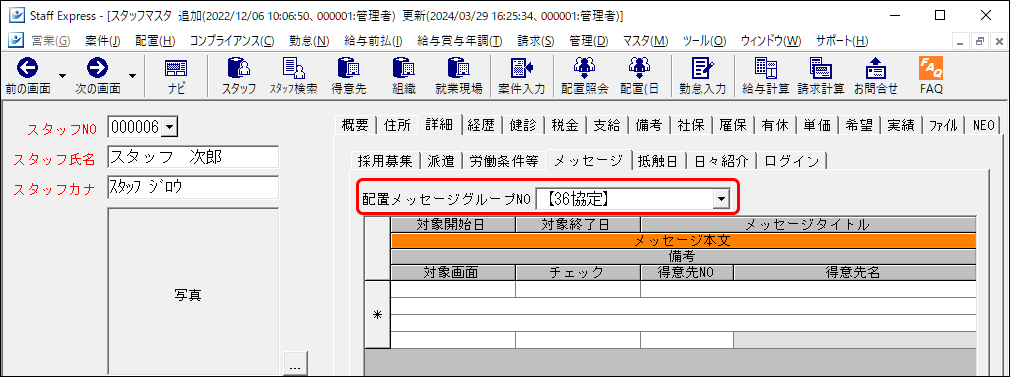Screen dimensions: 1010x377
Task: Open the 給与賞与年調(T) menu
Action: (460, 41)
